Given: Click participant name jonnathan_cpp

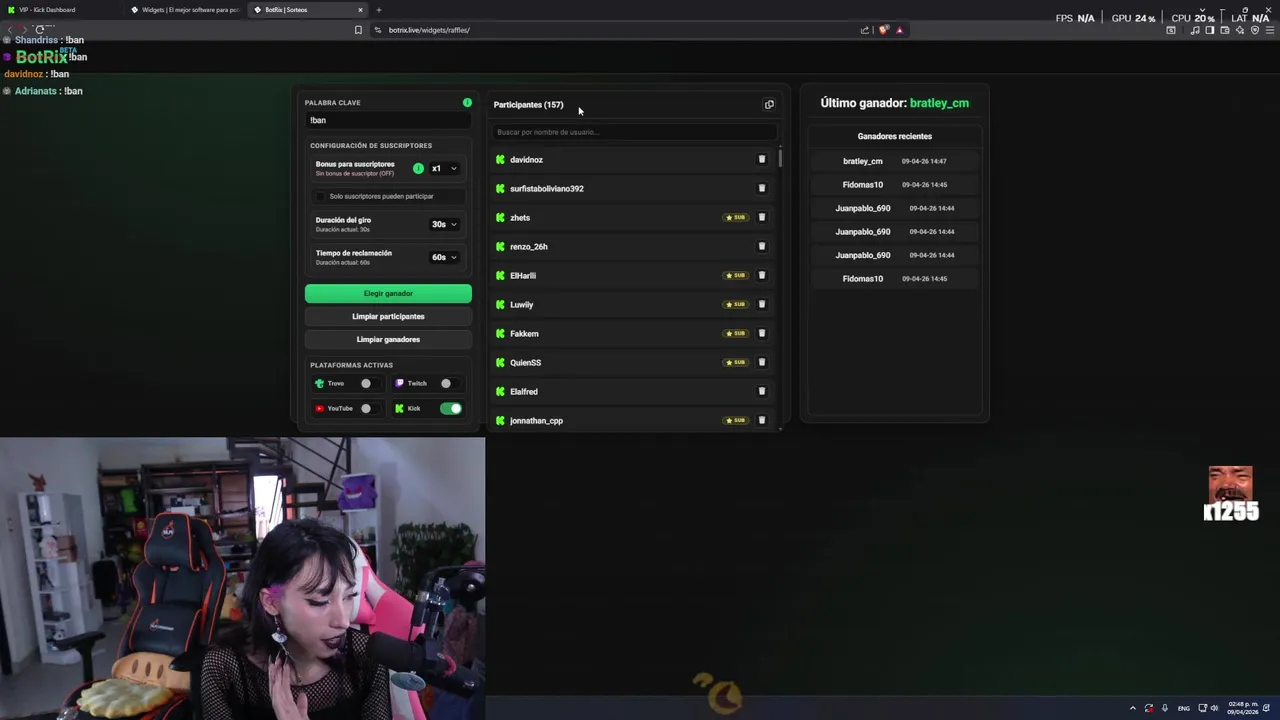Looking at the screenshot, I should point(536,420).
